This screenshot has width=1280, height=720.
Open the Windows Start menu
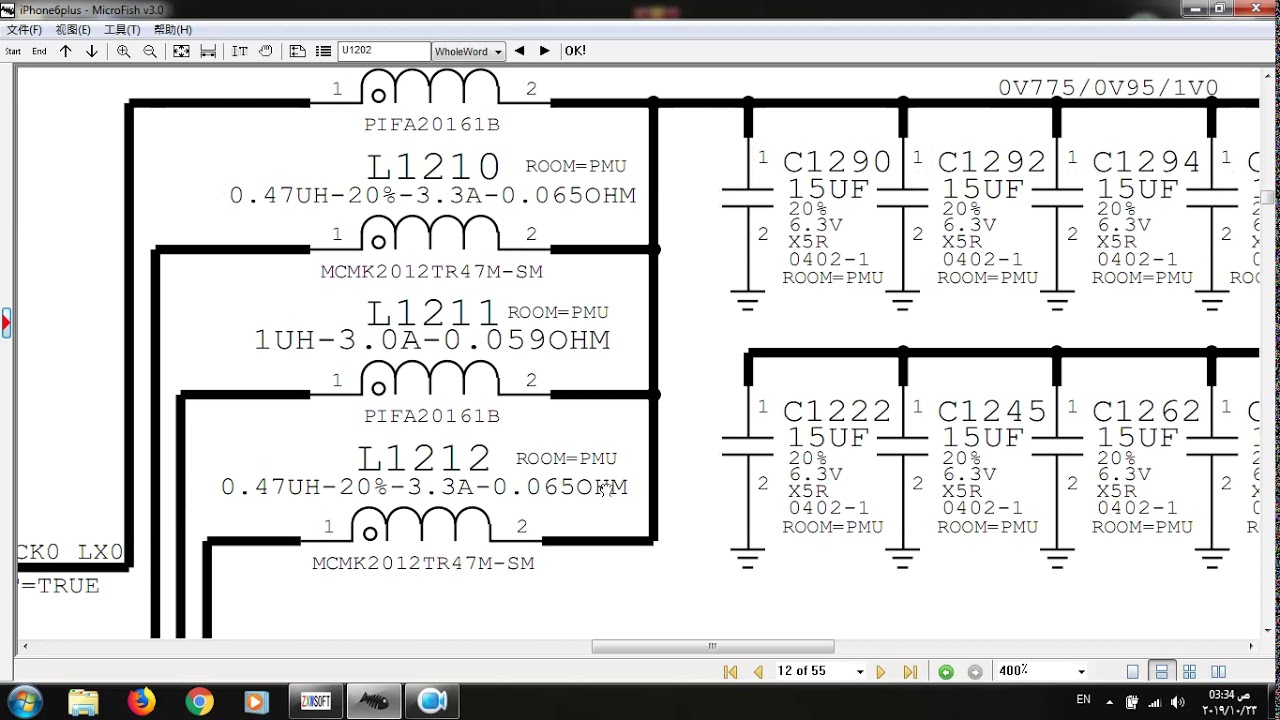tap(24, 701)
